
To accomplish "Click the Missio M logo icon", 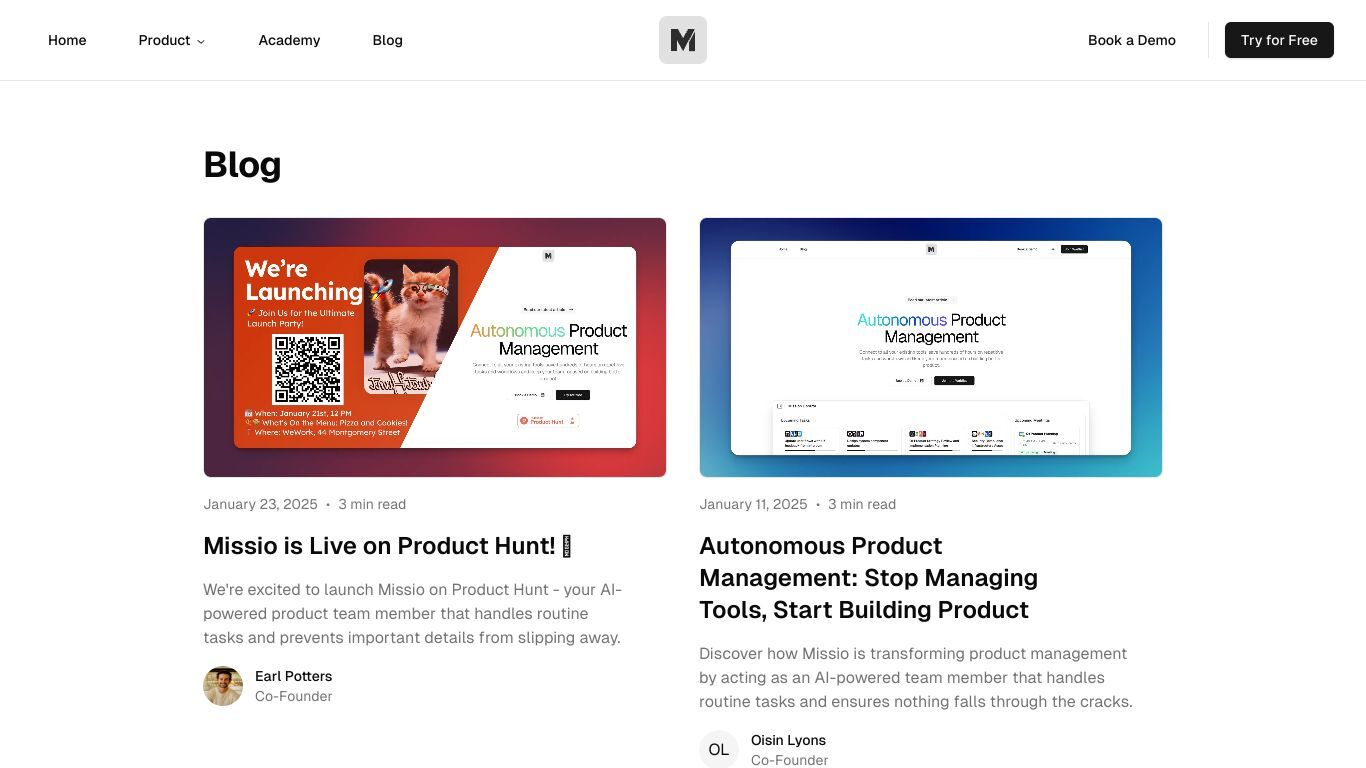I will tap(683, 40).
